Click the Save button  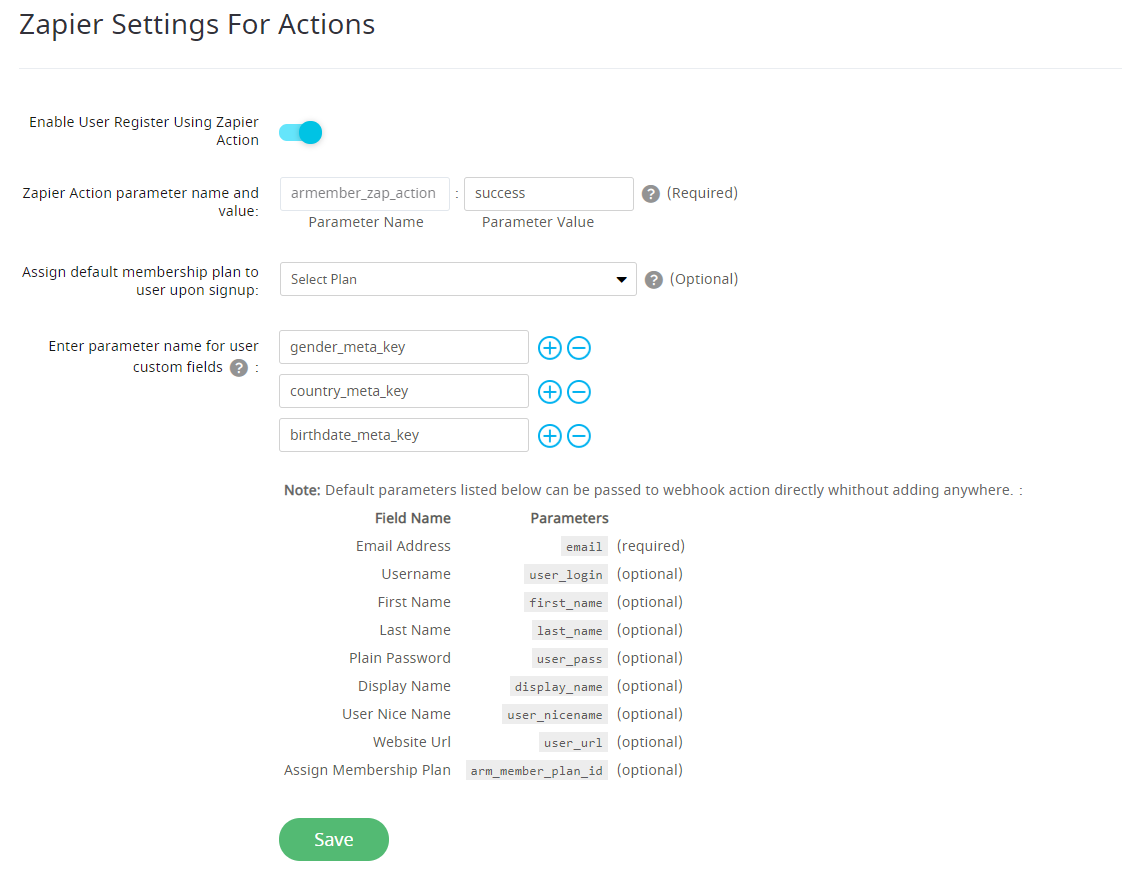coord(333,840)
